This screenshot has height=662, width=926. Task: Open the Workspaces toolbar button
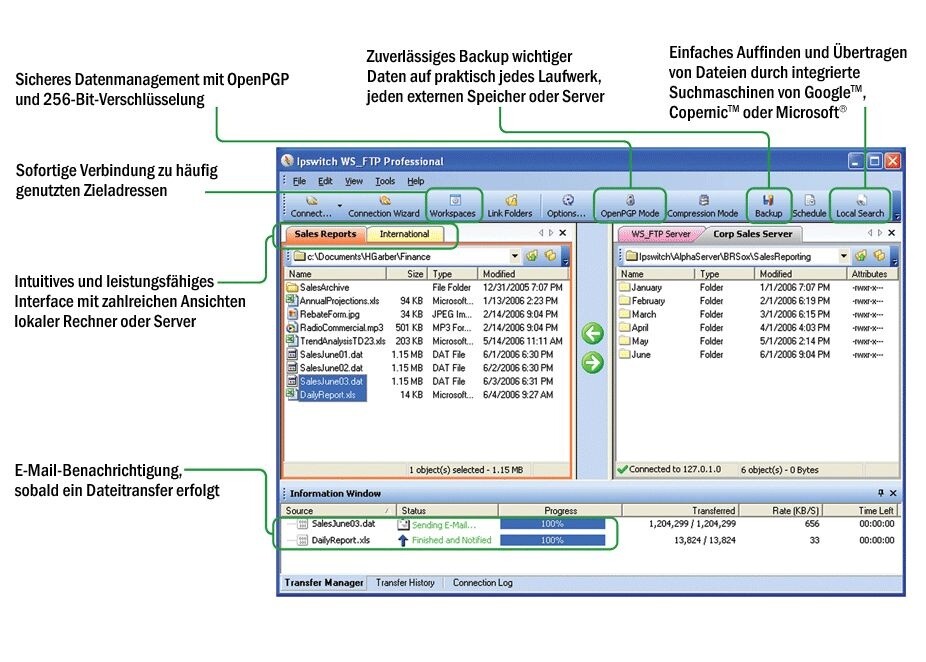click(x=453, y=206)
